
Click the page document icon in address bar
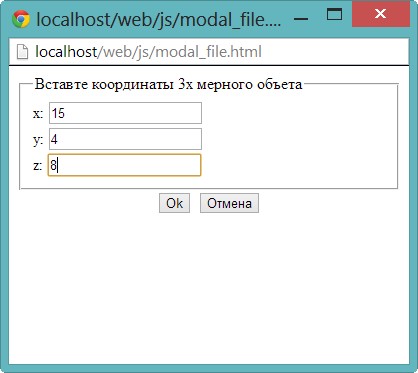22,52
